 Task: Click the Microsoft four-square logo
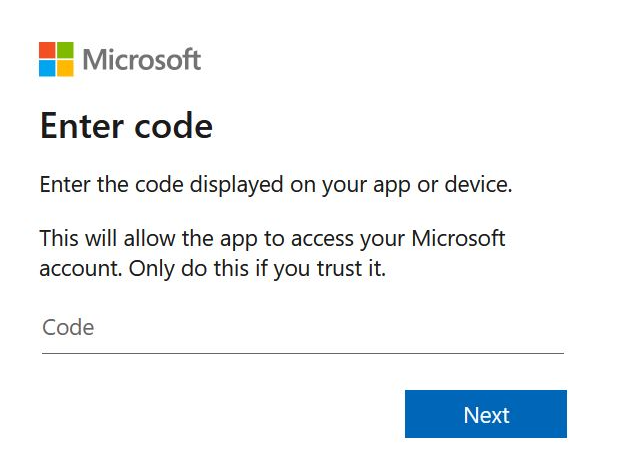[x=56, y=59]
